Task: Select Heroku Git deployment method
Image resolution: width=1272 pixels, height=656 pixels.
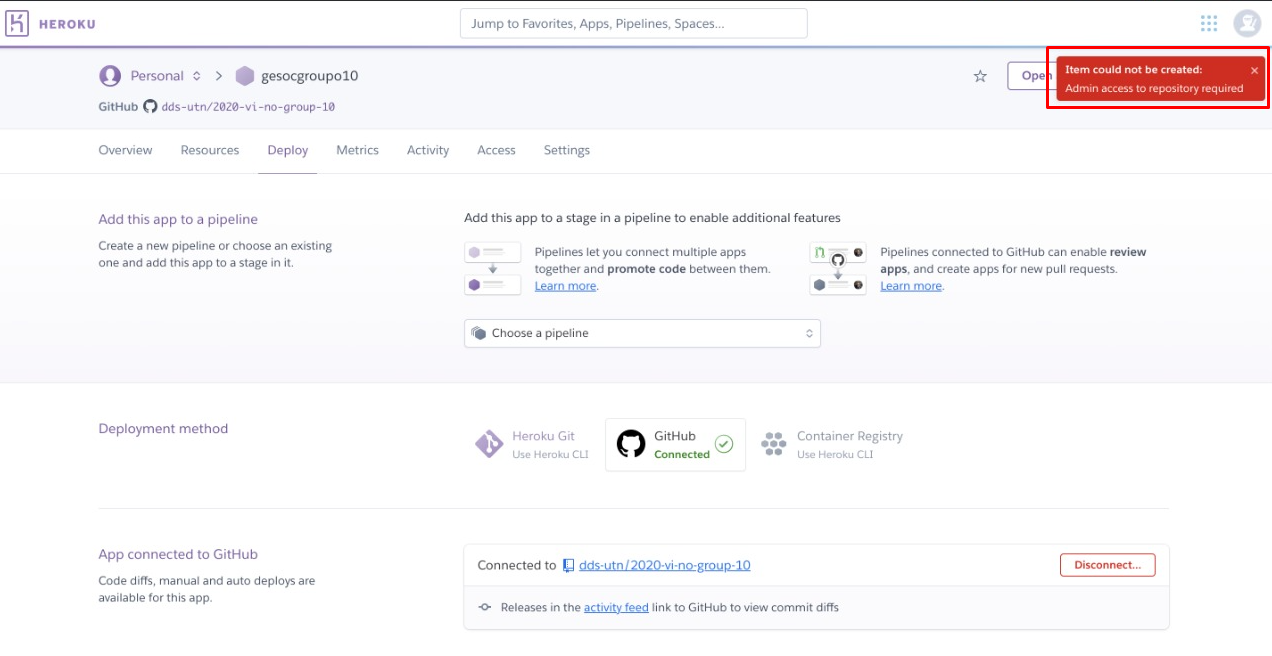Action: coord(533,444)
